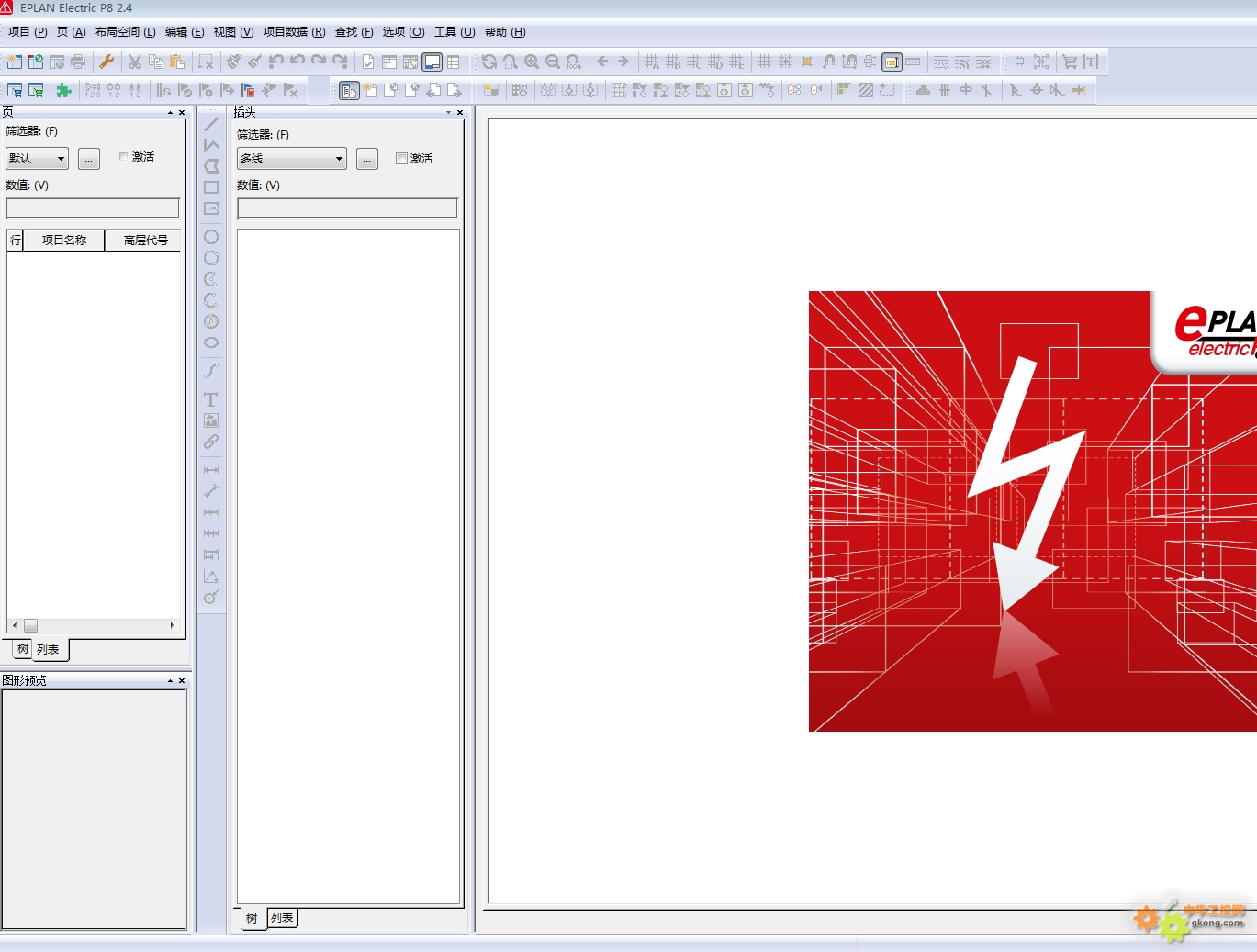Click the 行 column header
This screenshot has width=1257, height=952.
click(x=16, y=241)
